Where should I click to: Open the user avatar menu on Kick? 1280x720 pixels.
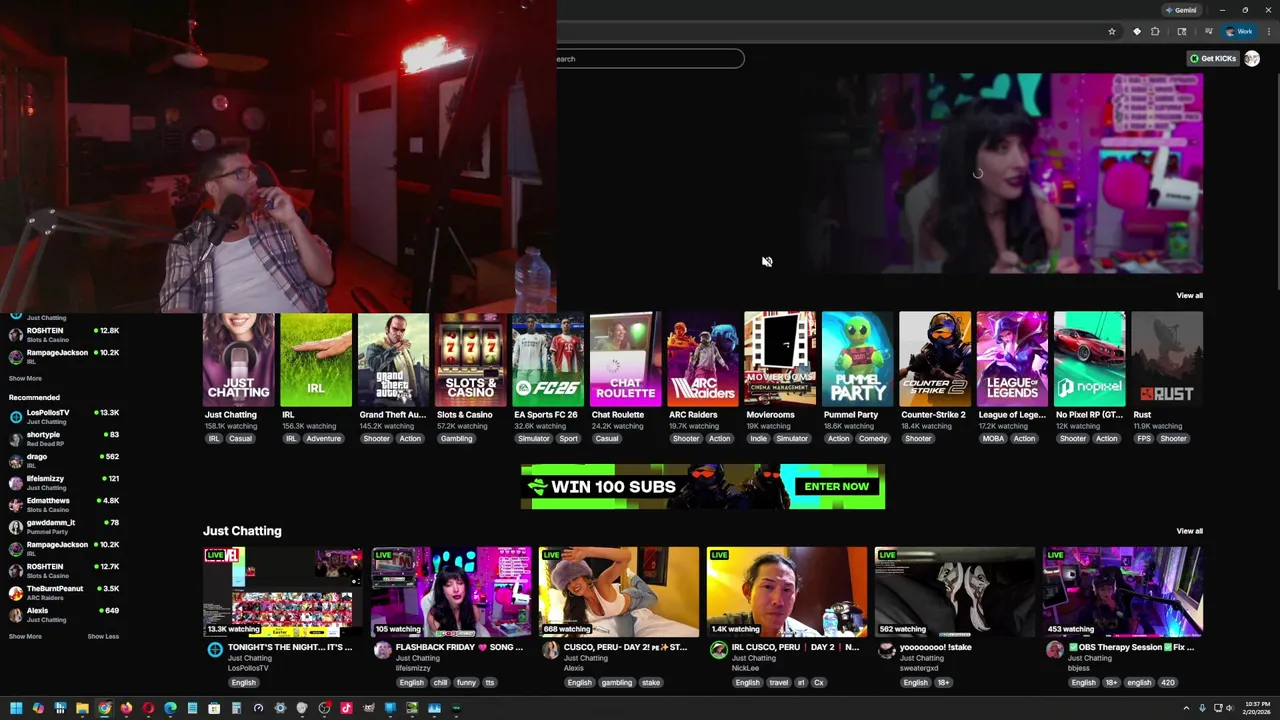pyautogui.click(x=1252, y=58)
